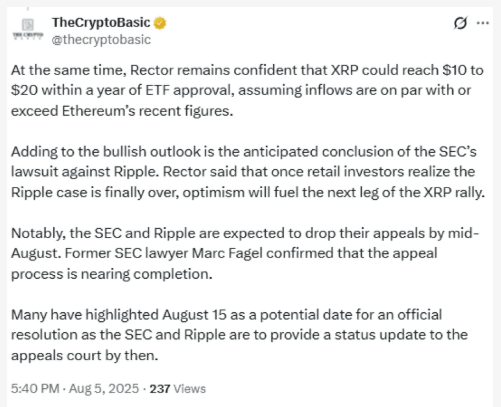Image resolution: width=501 pixels, height=407 pixels.
Task: Click the paragraph starting 'Notably, the SEC'
Action: 245,254
